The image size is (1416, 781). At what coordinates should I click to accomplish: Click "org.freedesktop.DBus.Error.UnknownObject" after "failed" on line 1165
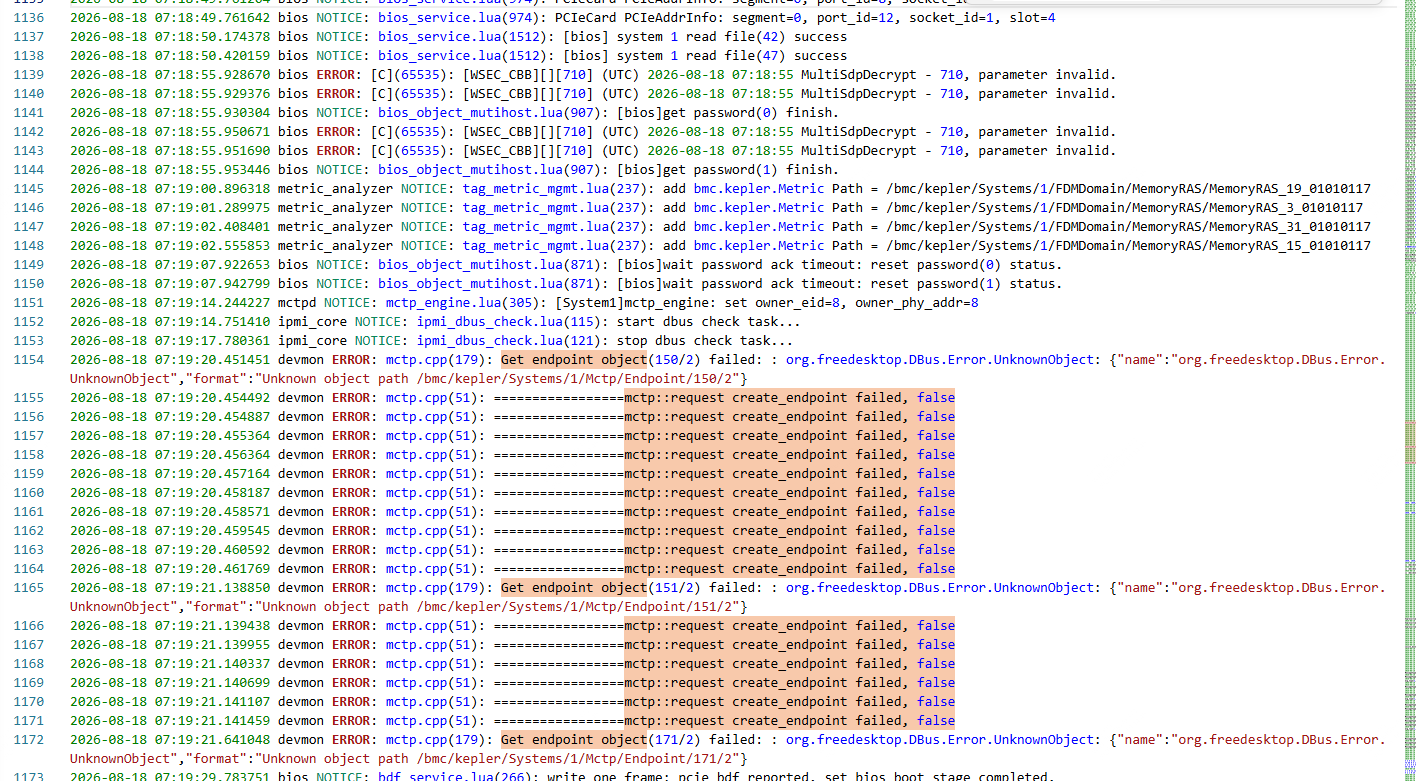tap(940, 588)
